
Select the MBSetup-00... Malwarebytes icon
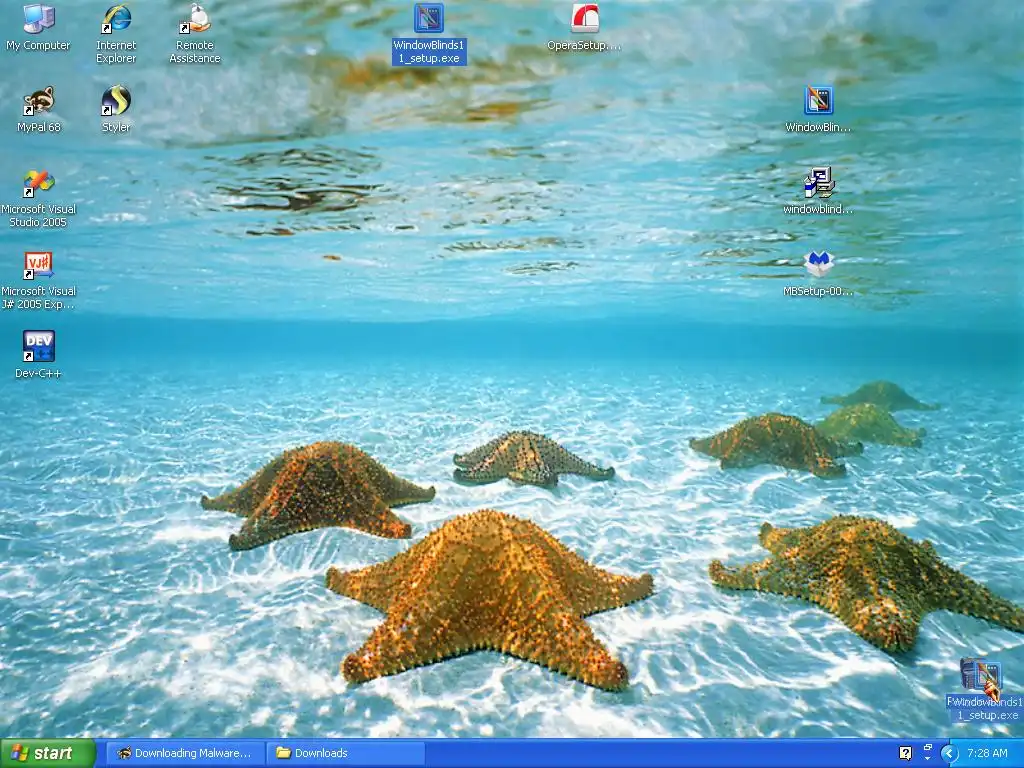point(818,274)
